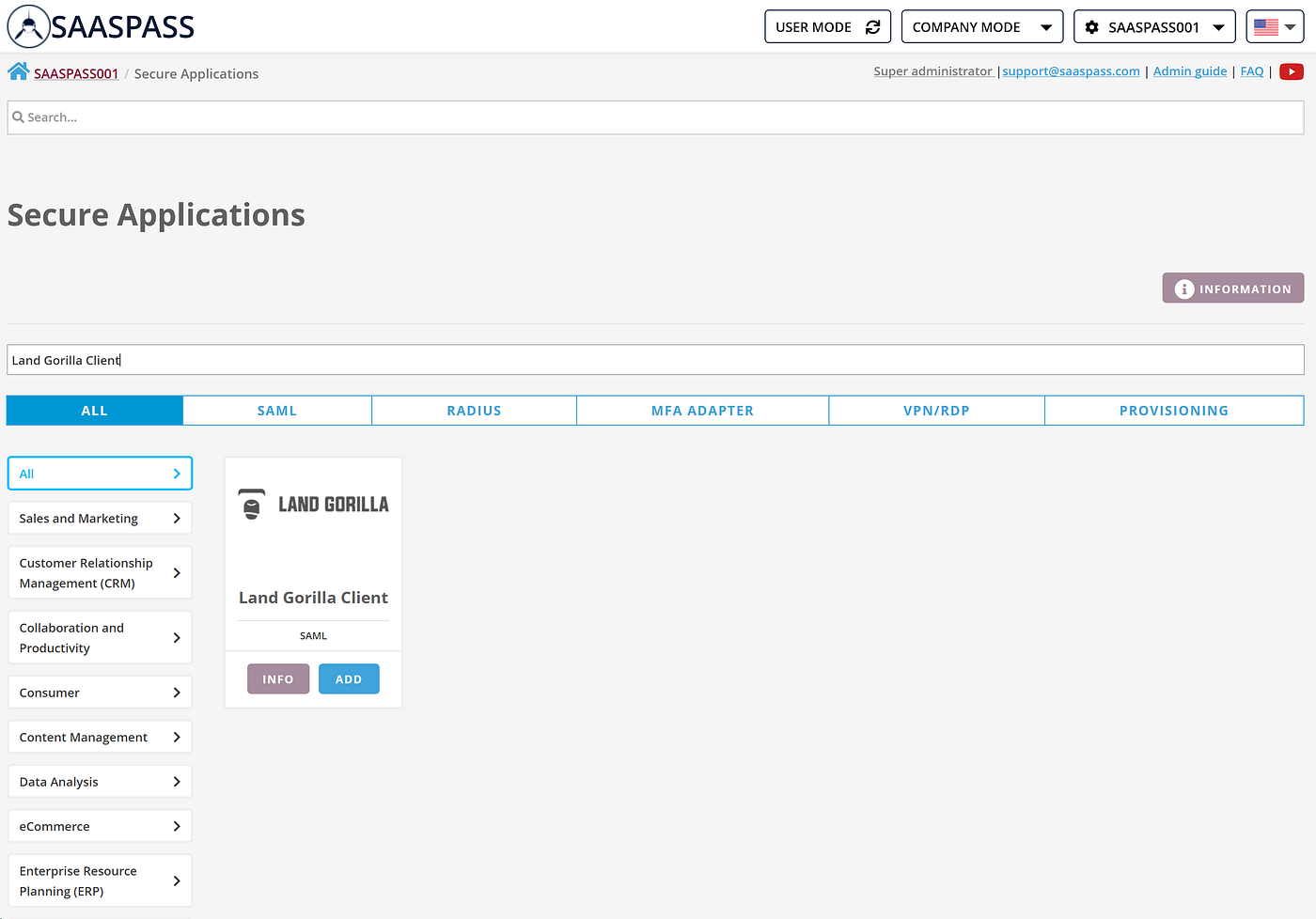
Task: Click the SAASPASS logo
Action: [x=101, y=26]
